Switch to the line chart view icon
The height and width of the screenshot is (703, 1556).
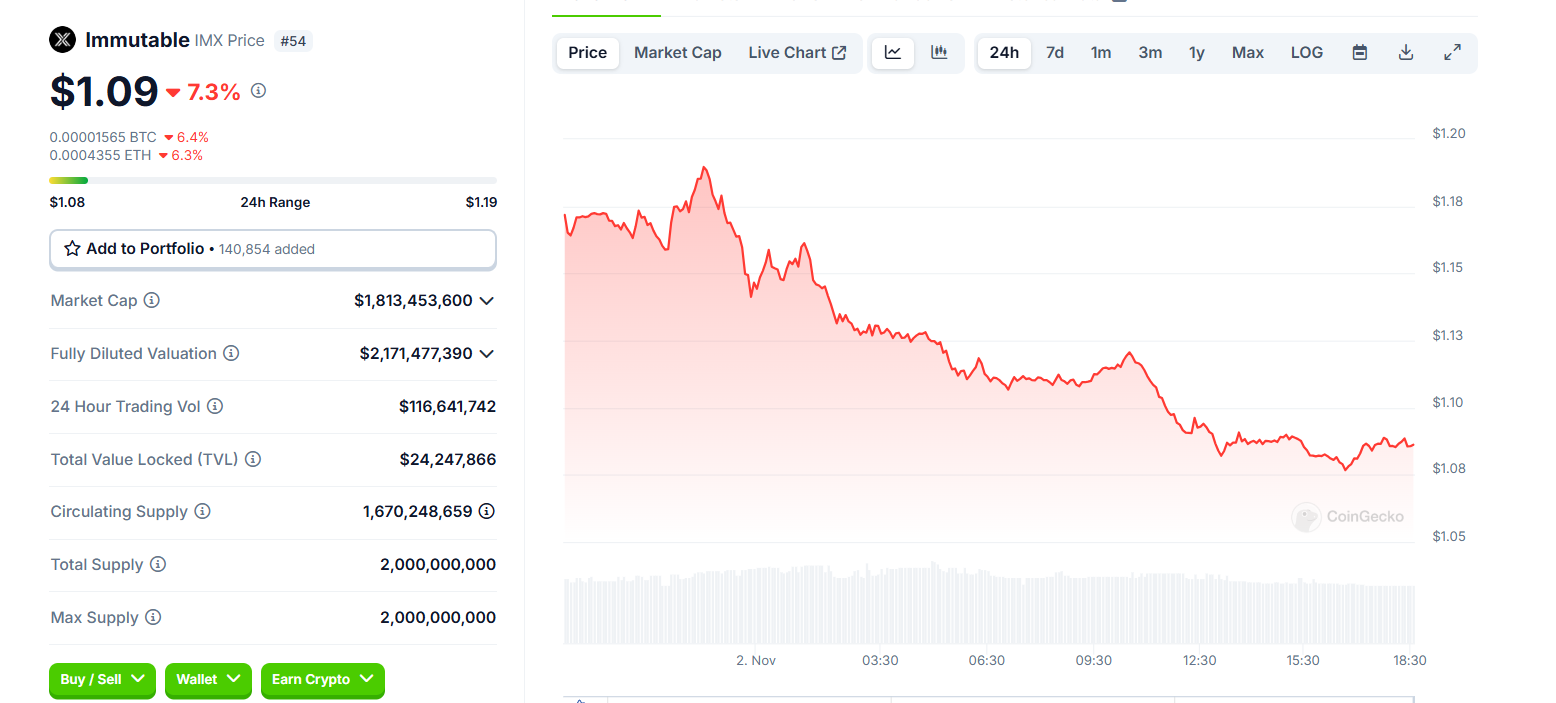pos(893,53)
